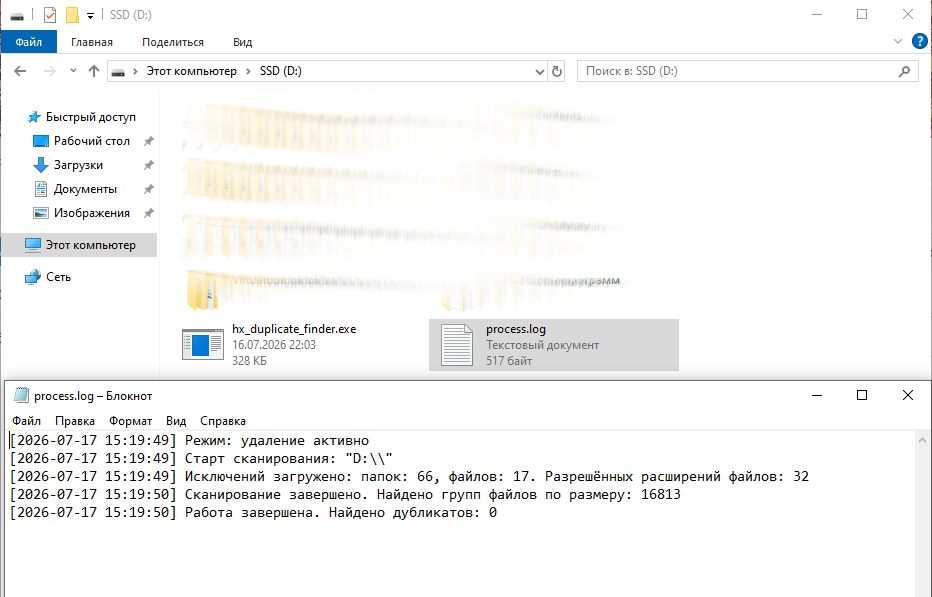Expand the address bar history dropdown
Viewport: 932px width, 597px height.
click(x=540, y=72)
